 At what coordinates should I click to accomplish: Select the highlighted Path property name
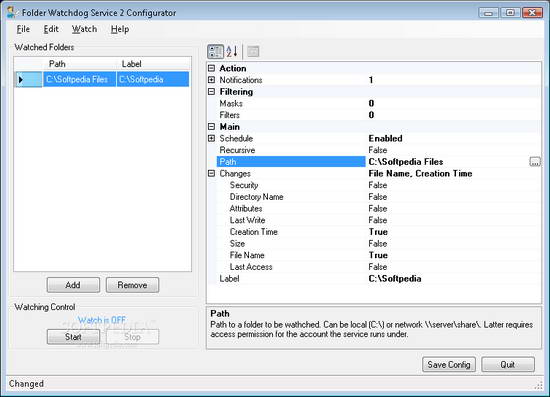click(291, 162)
